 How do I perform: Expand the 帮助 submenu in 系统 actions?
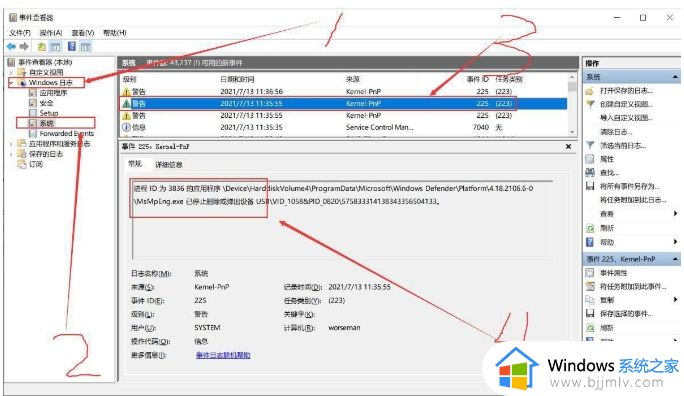675,242
